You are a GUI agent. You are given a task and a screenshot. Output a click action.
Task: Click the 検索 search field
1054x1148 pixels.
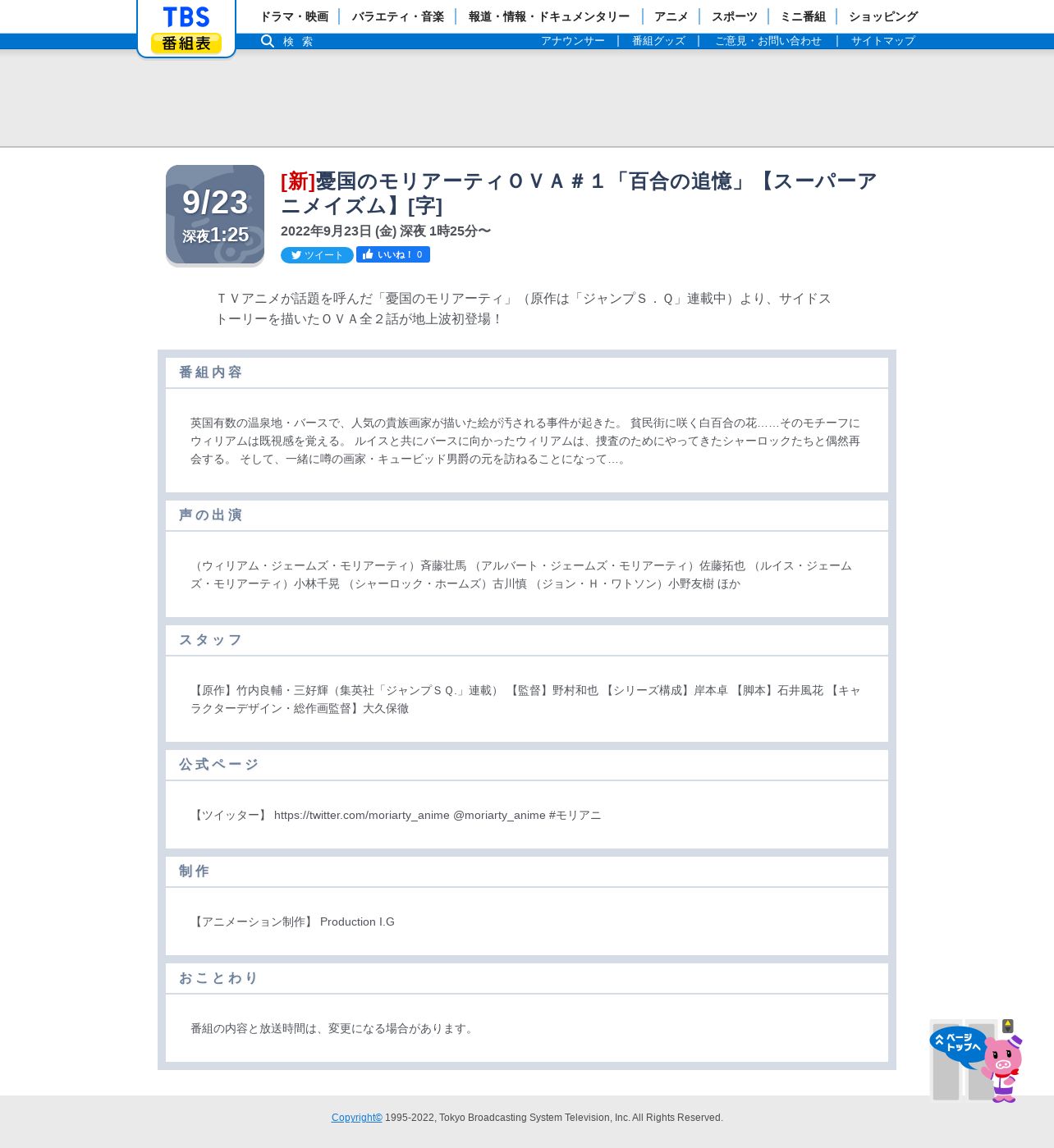(298, 41)
